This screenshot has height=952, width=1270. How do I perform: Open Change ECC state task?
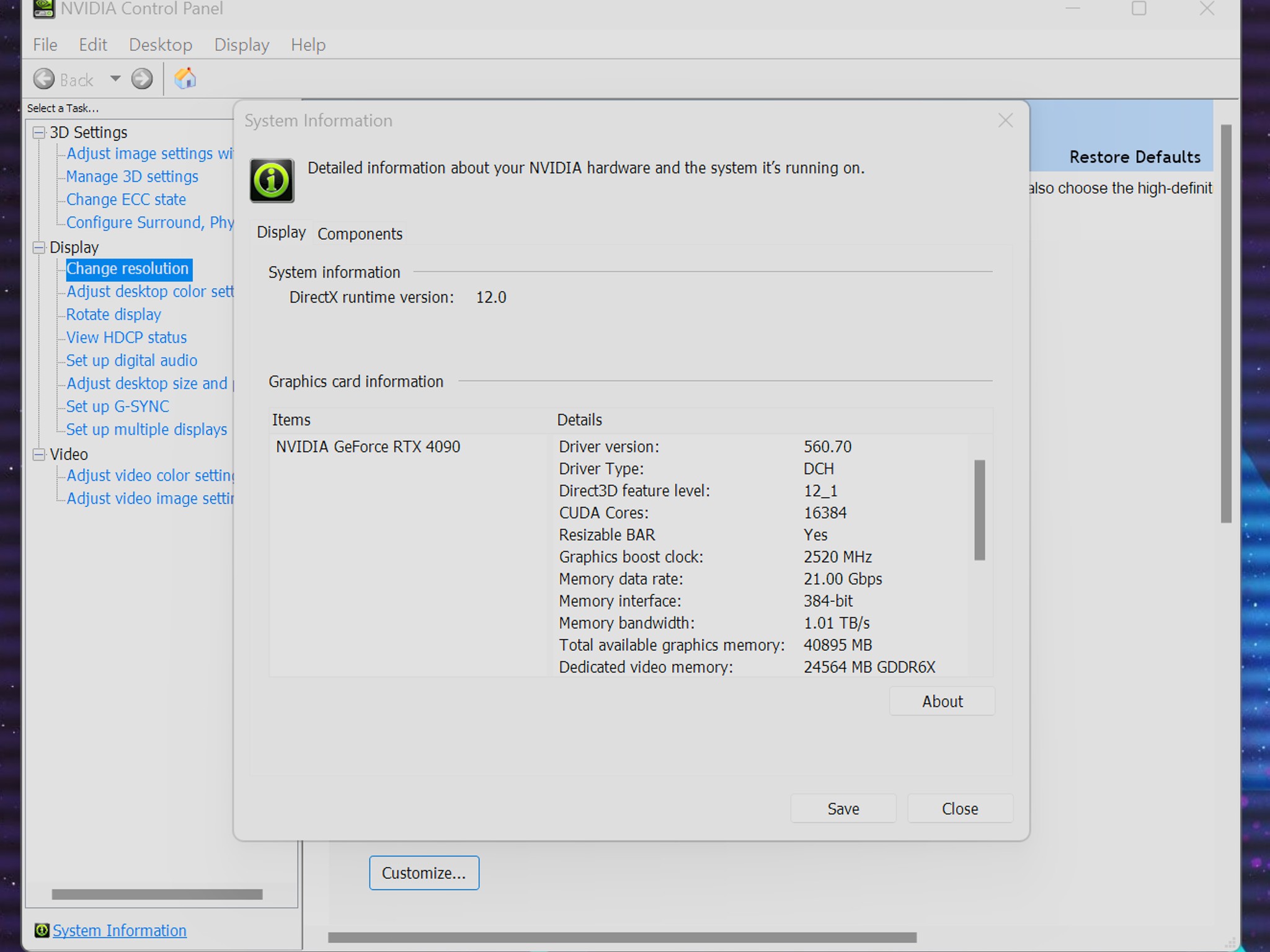[126, 200]
